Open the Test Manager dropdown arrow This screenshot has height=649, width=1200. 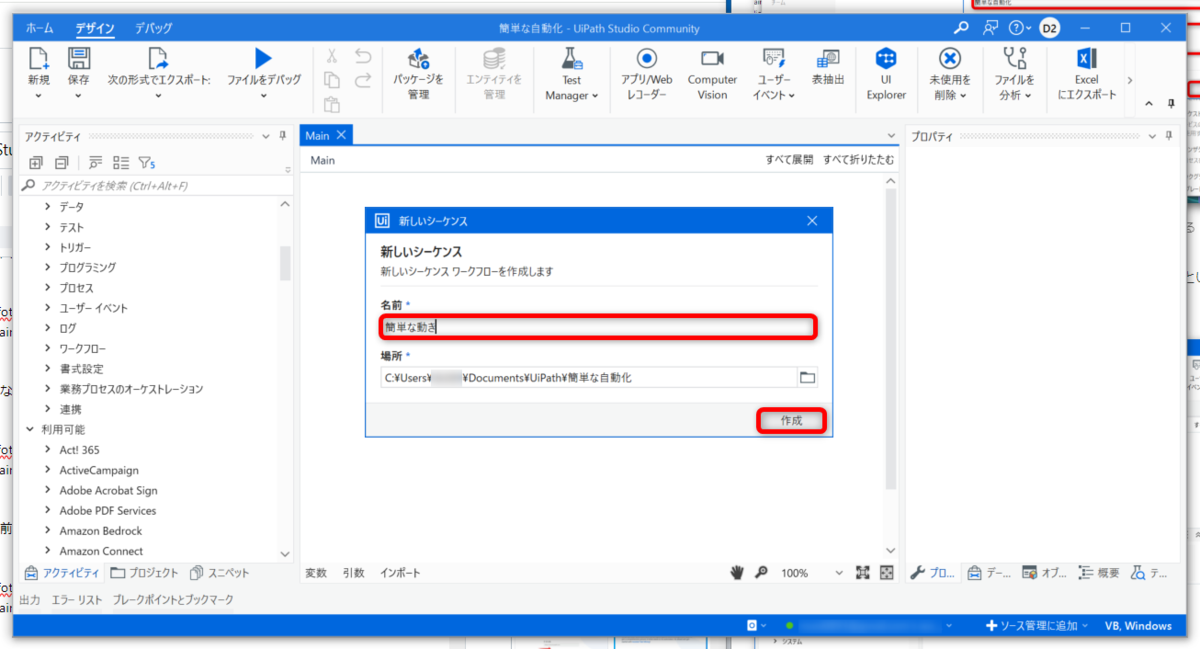click(x=595, y=96)
